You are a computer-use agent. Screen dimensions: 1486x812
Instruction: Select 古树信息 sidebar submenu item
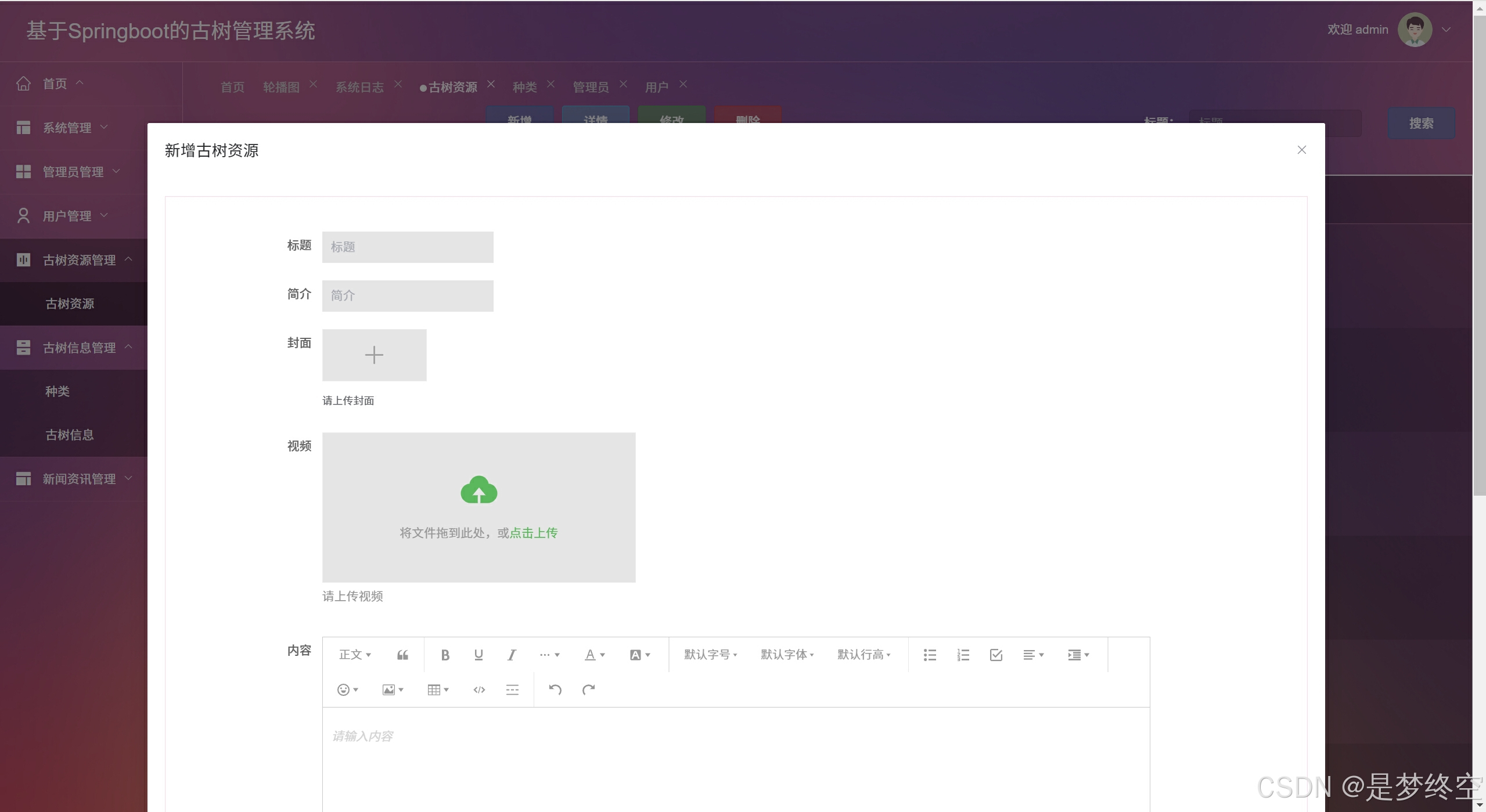[x=74, y=435]
